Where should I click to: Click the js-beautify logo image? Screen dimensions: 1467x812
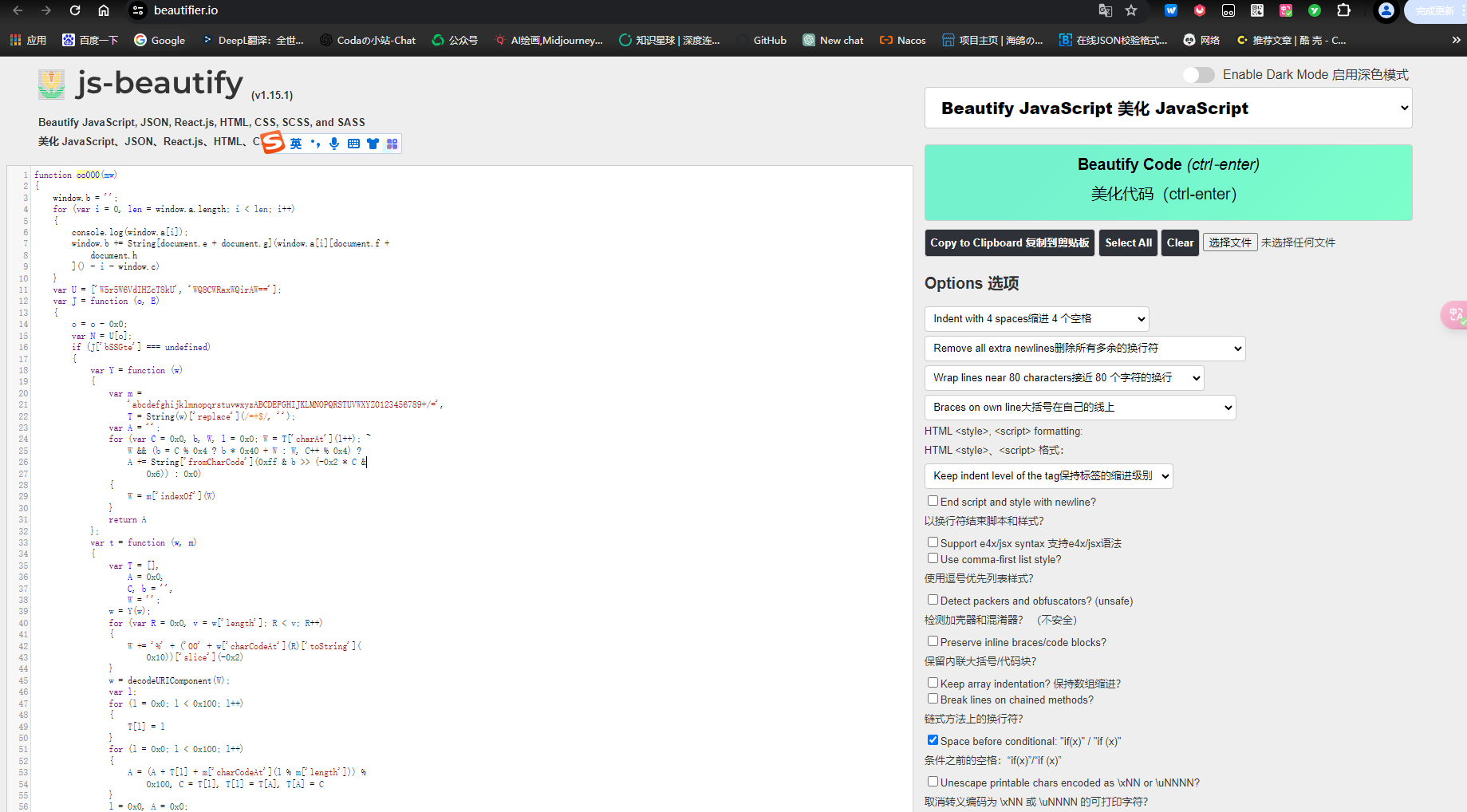coord(52,84)
